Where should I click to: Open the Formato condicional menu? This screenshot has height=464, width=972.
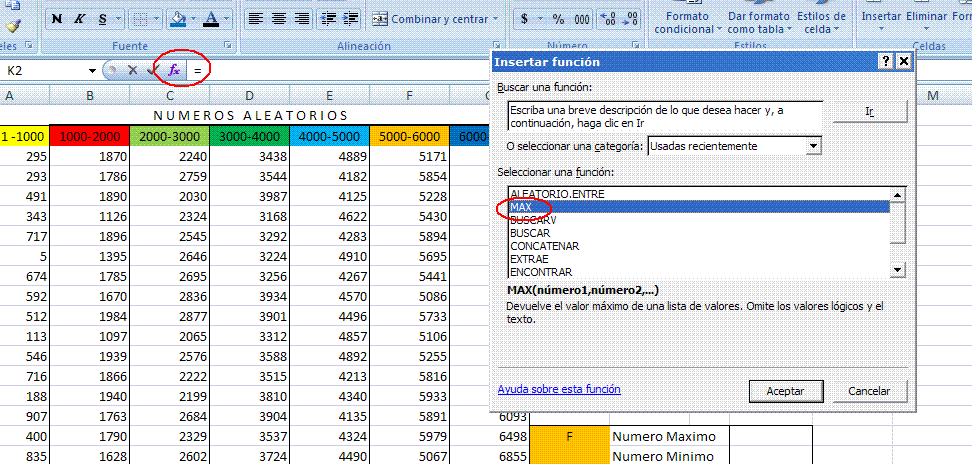(689, 22)
